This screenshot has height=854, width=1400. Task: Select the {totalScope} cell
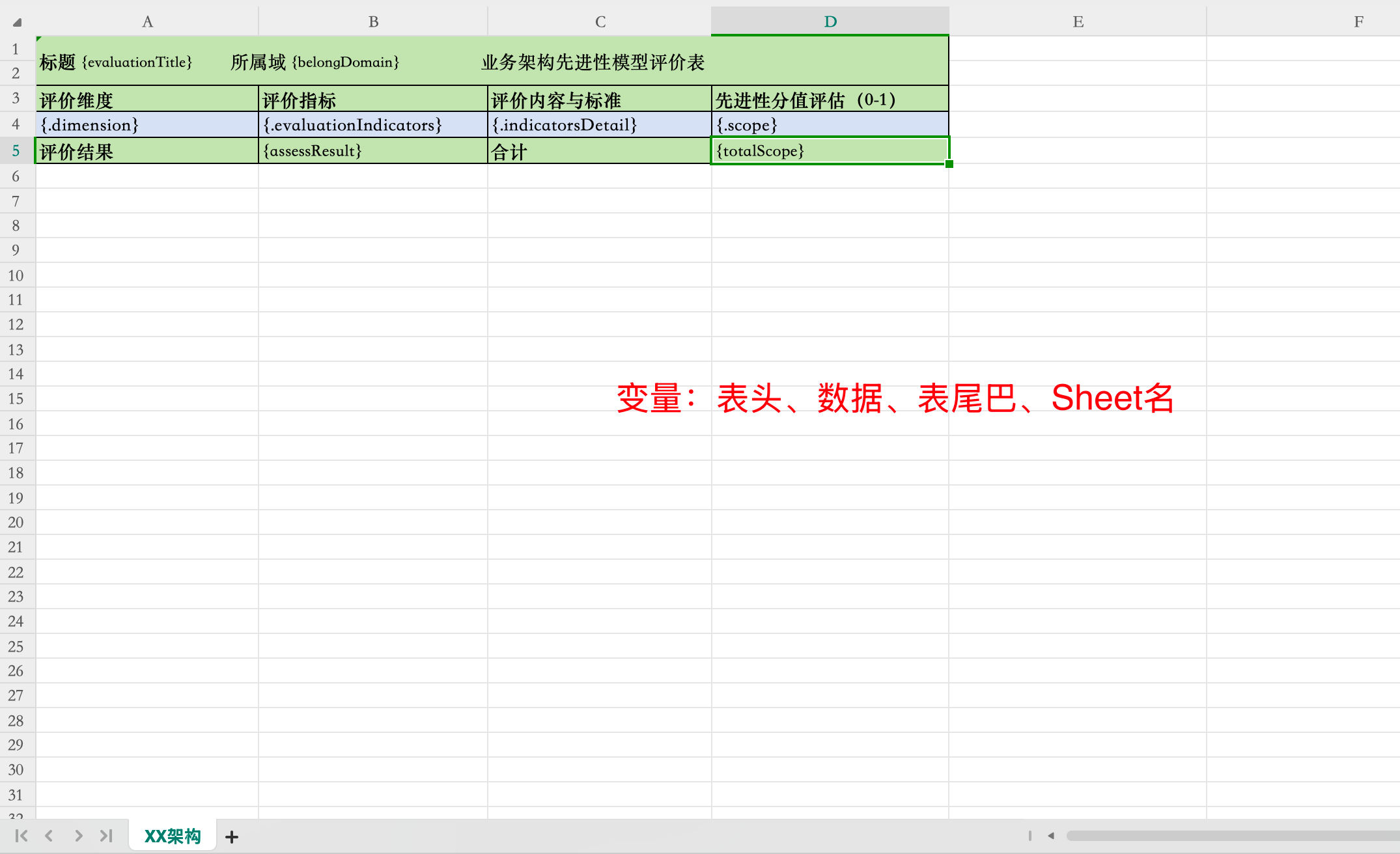click(x=830, y=151)
